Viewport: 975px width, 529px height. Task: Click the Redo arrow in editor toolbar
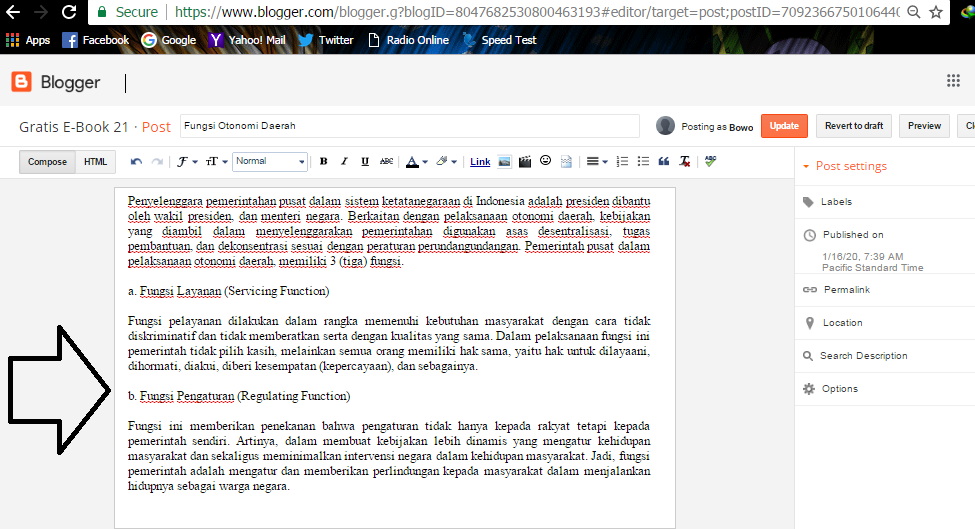coord(157,162)
